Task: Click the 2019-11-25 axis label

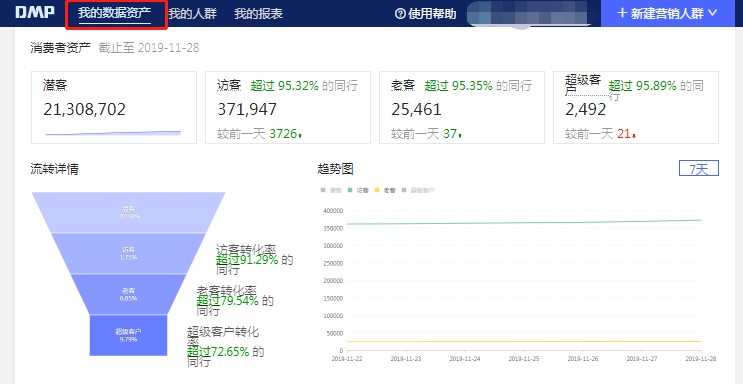Action: pyautogui.click(x=523, y=359)
